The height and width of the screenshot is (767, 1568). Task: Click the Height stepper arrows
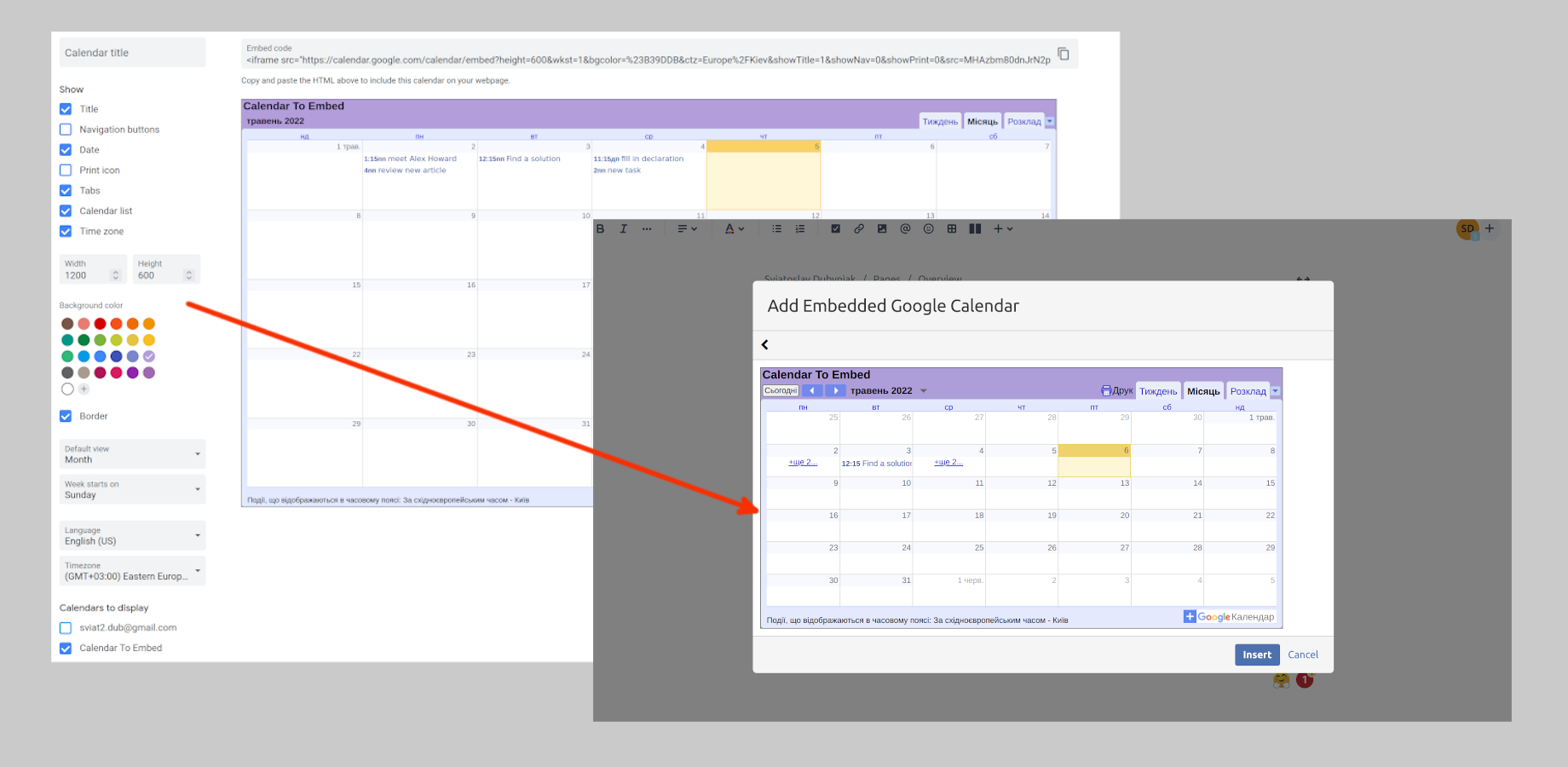click(x=189, y=275)
